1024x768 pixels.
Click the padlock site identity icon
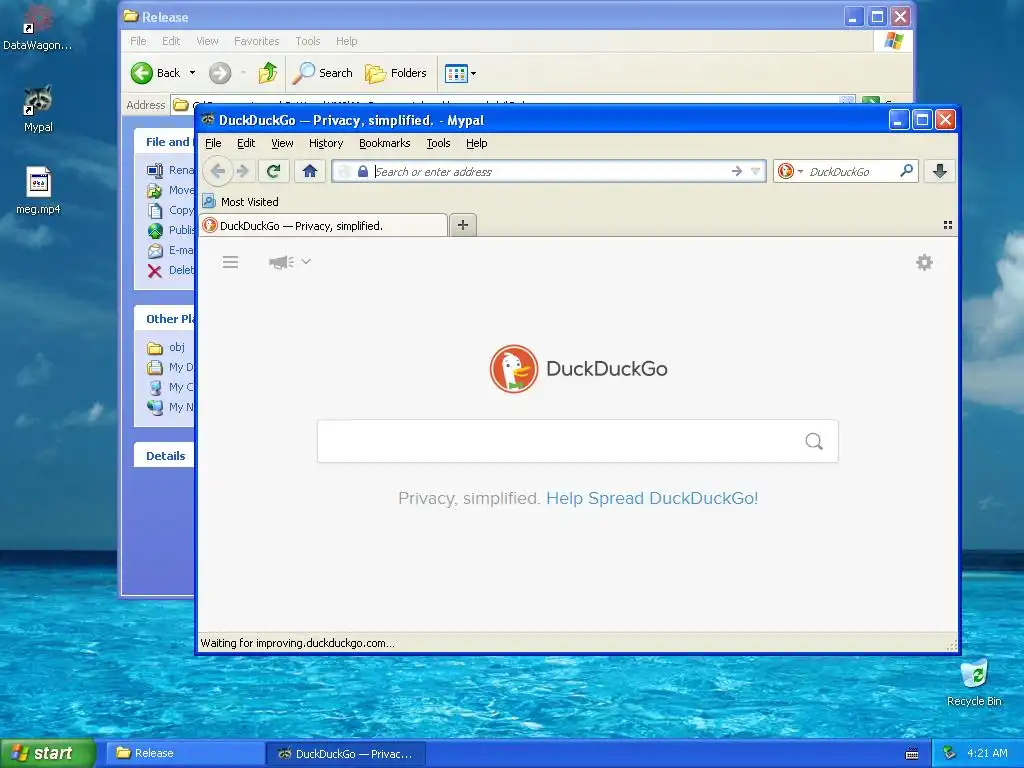363,171
